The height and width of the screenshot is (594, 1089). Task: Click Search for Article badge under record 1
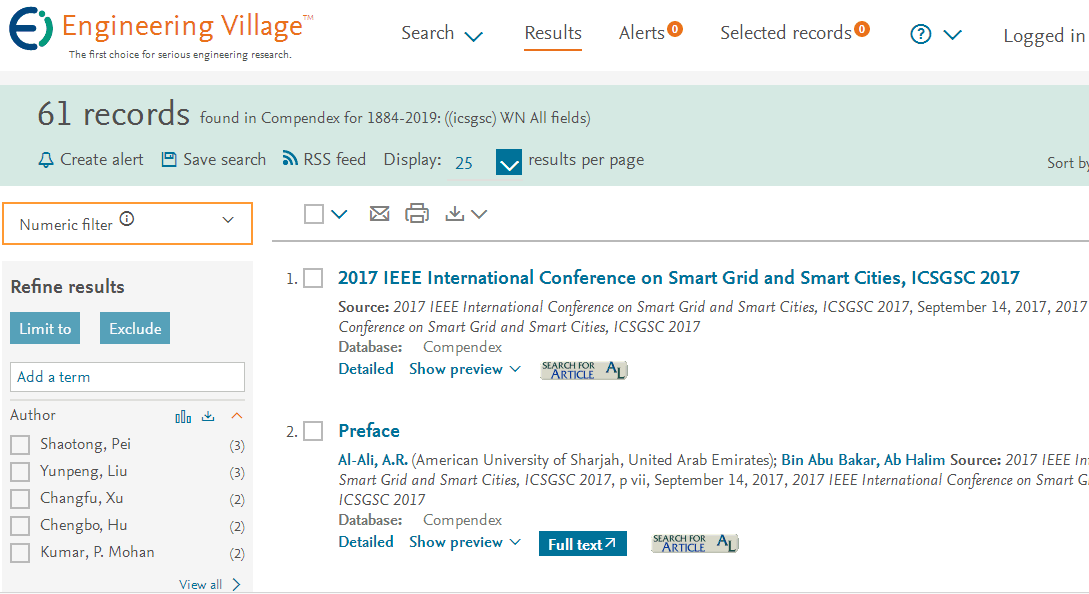pos(584,370)
